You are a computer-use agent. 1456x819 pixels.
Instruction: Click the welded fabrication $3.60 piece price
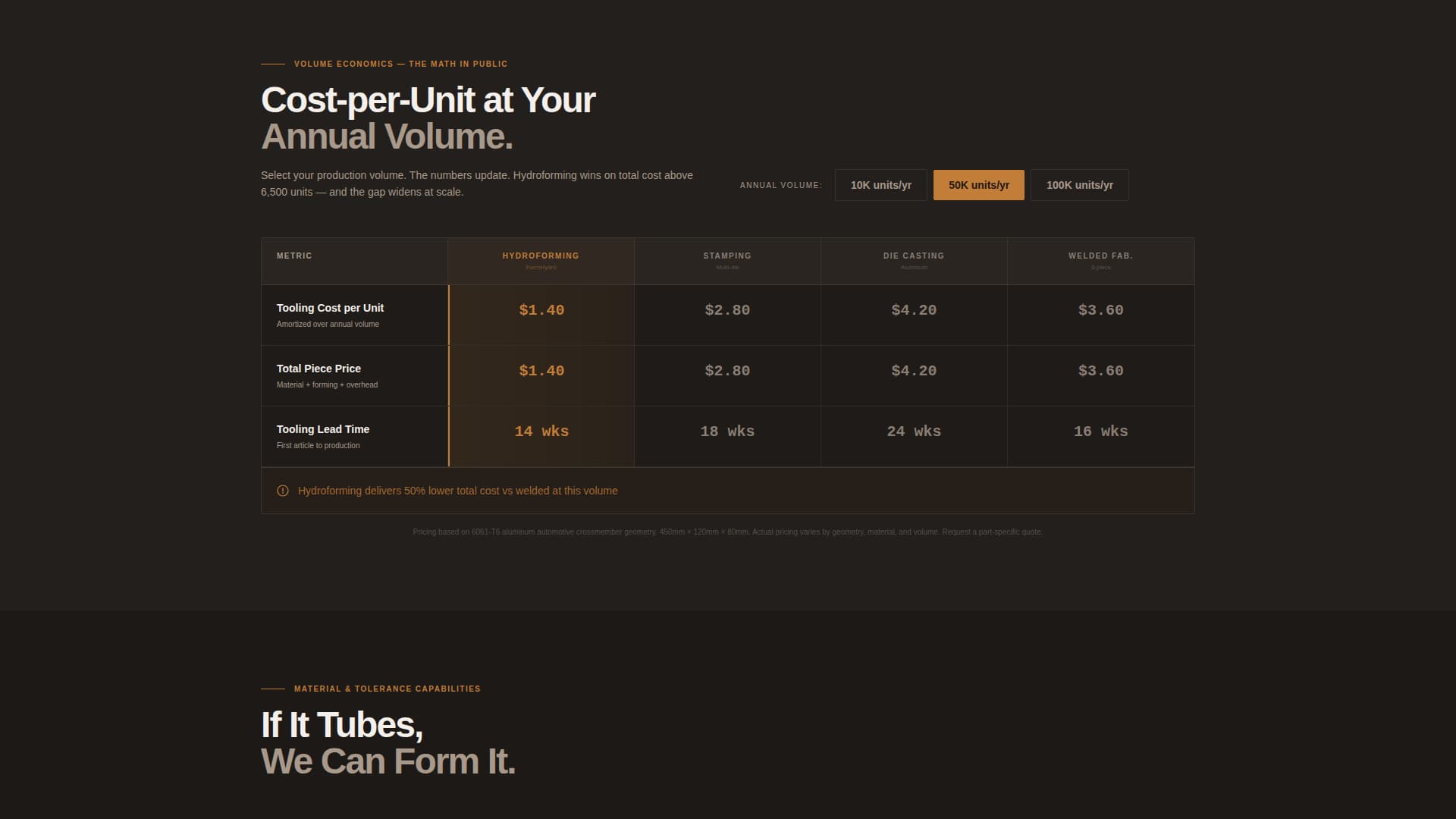point(1100,371)
